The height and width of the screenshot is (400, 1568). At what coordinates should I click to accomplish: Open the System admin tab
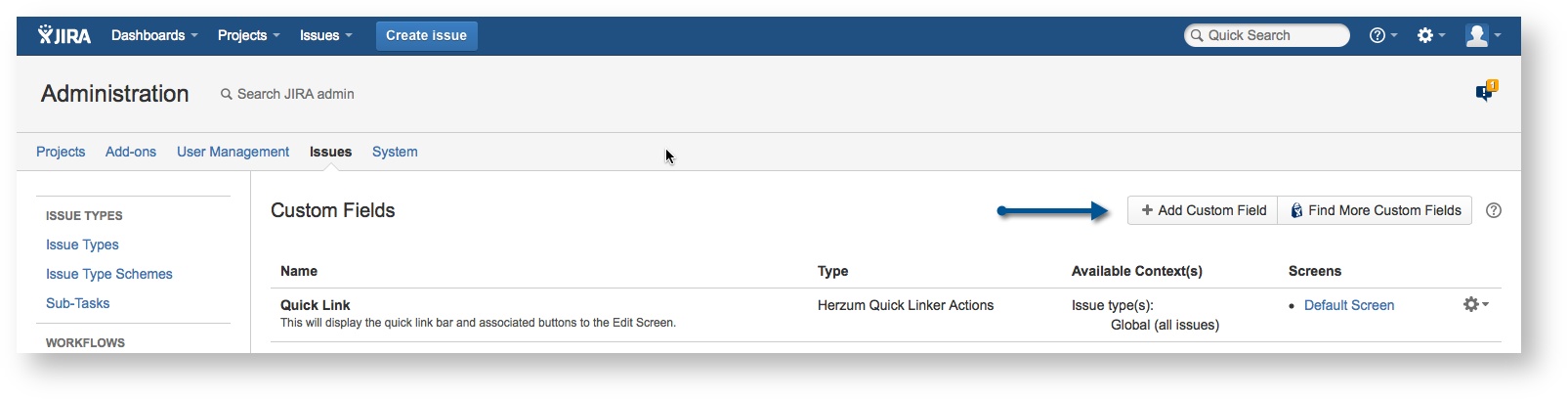click(395, 152)
